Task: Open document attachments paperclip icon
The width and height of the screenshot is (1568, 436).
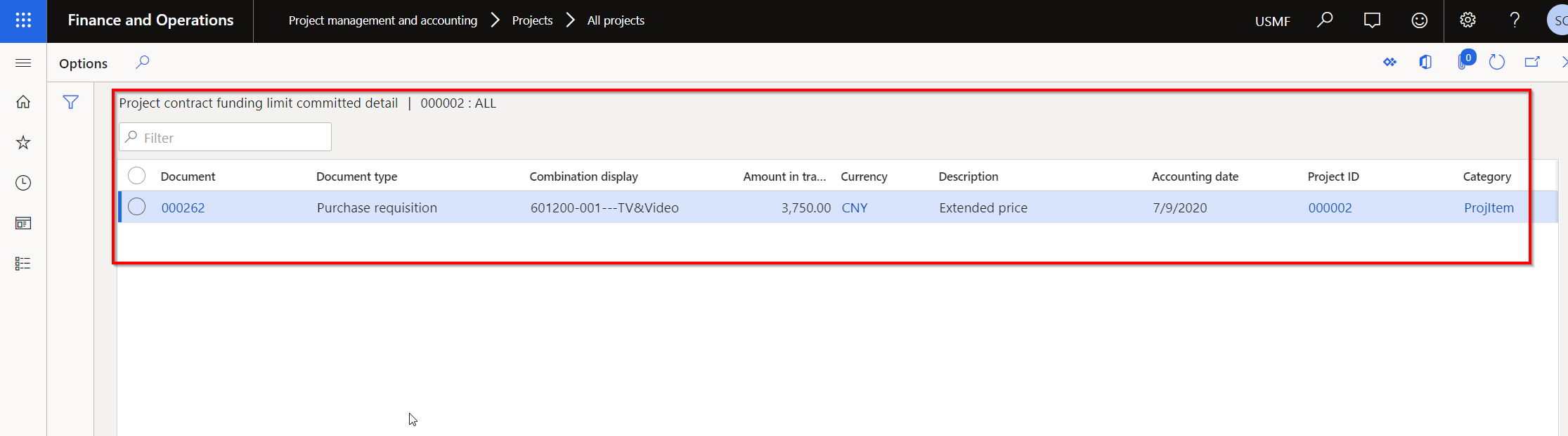Action: click(x=1464, y=61)
